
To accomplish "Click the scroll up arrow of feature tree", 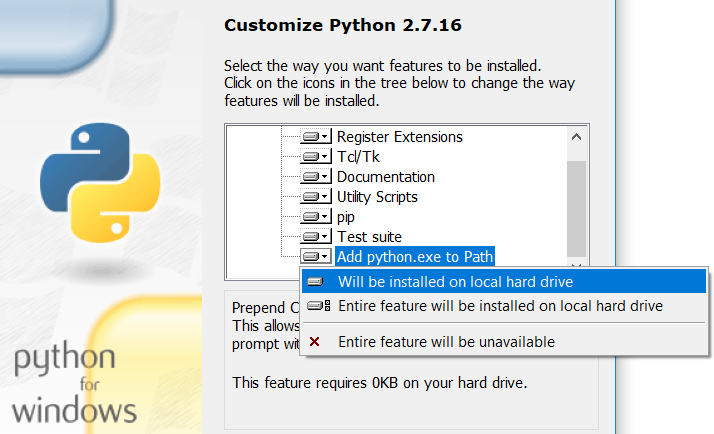I will [x=576, y=137].
